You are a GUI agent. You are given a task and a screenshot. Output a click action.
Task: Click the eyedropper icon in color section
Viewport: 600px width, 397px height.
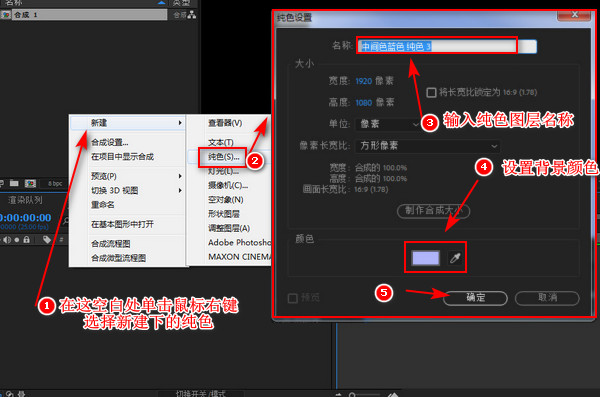(455, 258)
